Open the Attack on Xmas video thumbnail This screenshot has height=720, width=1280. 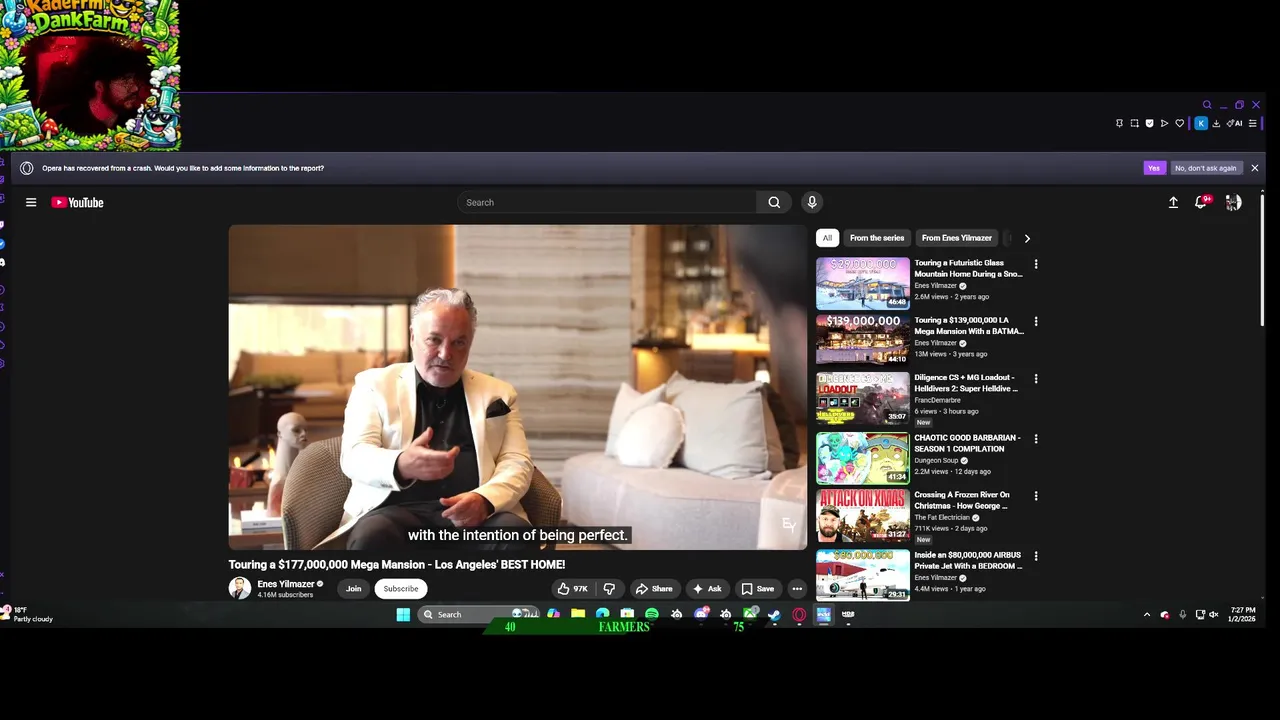click(863, 515)
